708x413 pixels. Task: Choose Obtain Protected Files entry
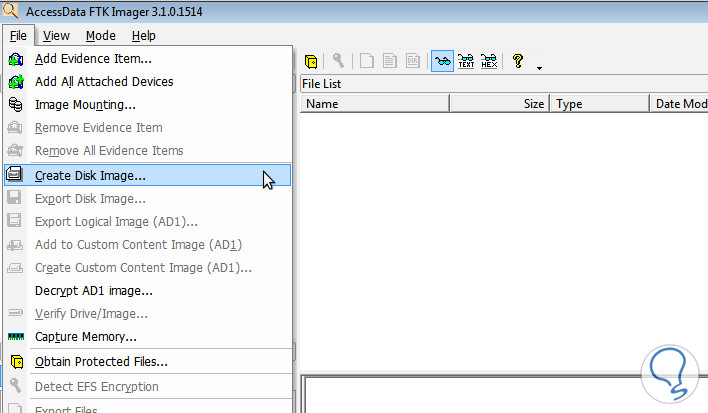(x=148, y=362)
